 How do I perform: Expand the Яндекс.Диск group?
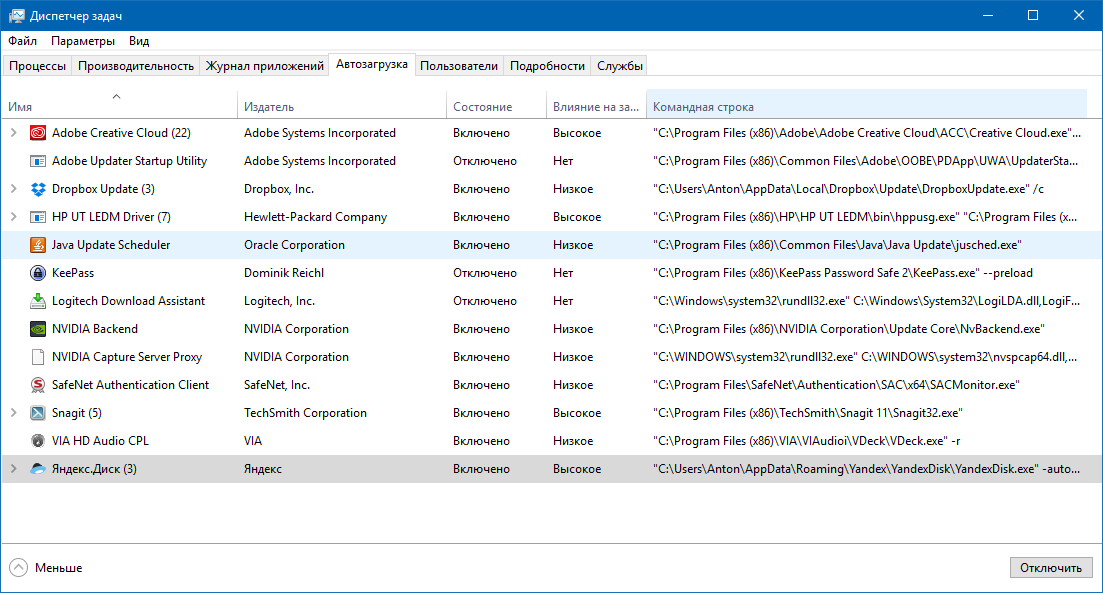click(13, 468)
